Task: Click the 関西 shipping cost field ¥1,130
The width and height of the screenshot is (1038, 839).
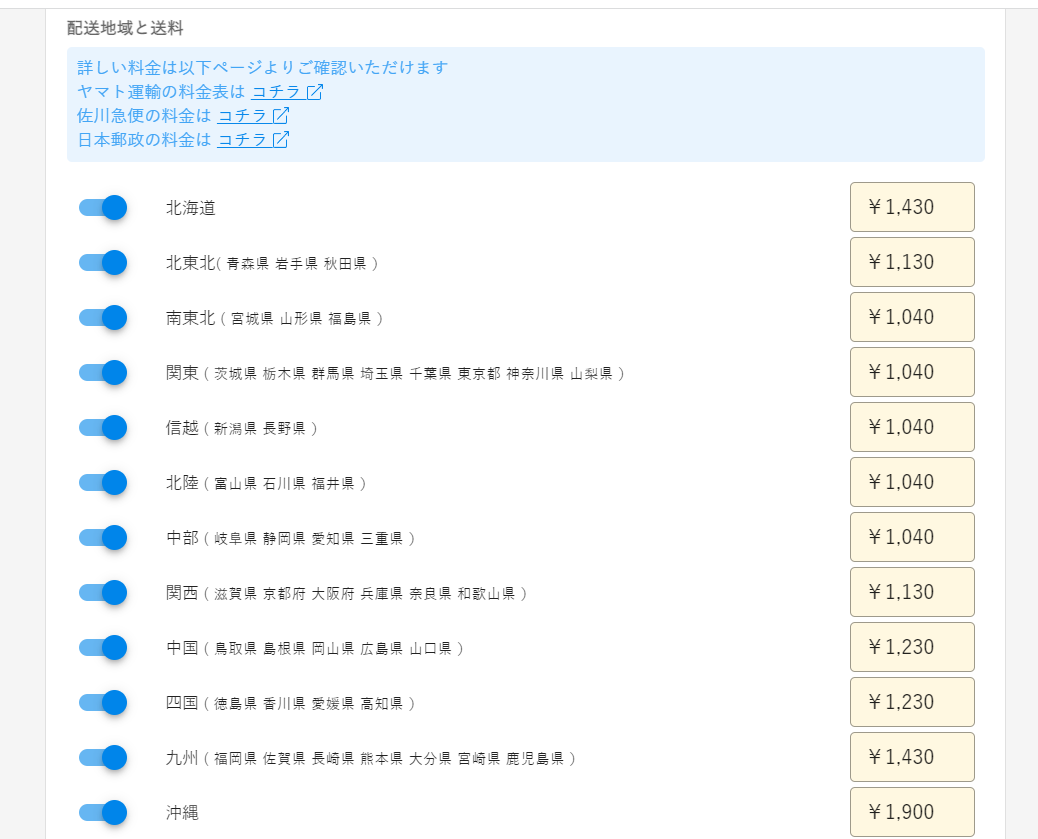Action: [911, 591]
